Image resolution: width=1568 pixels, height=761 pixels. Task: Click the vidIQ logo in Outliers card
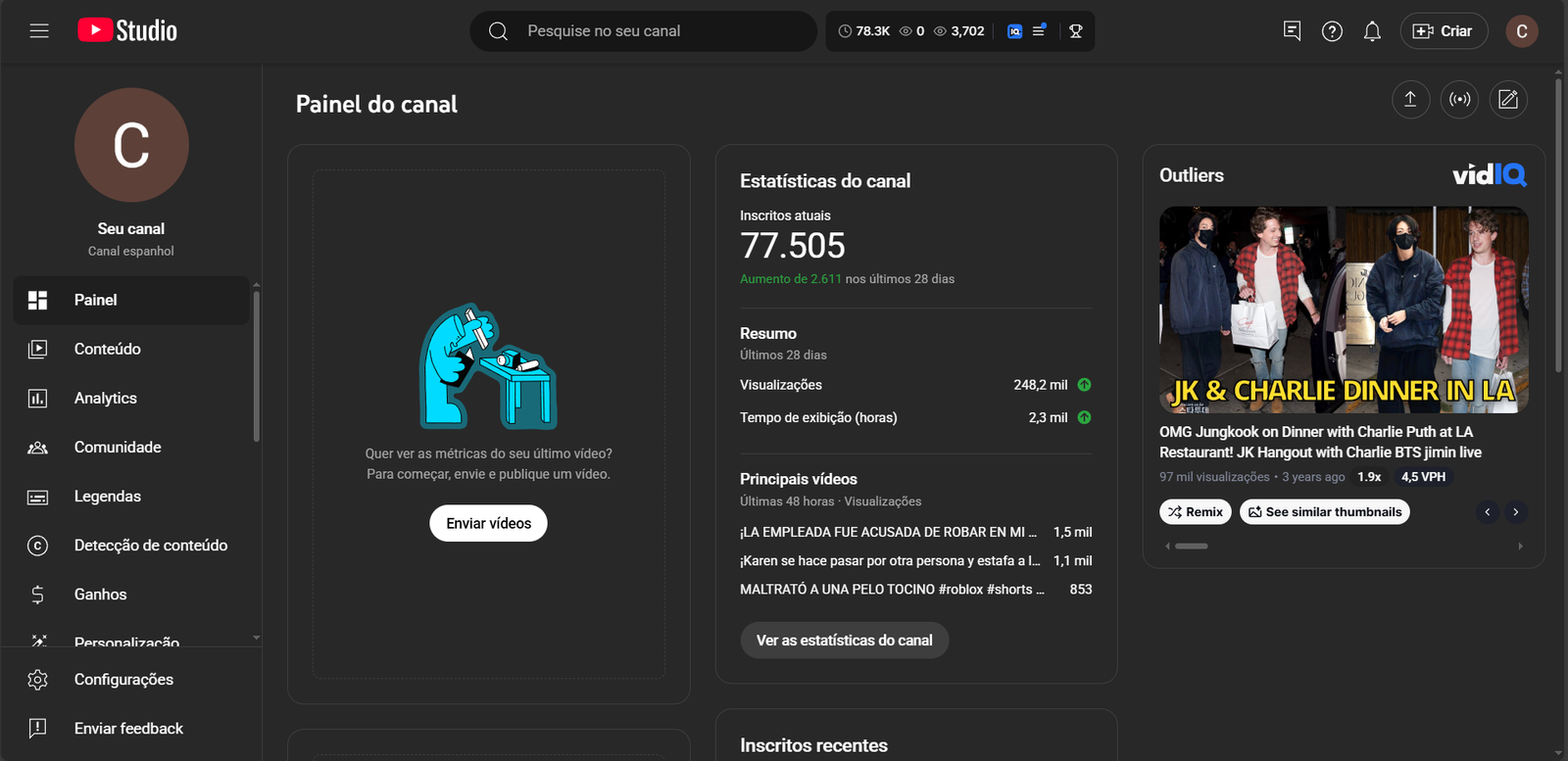pyautogui.click(x=1490, y=174)
